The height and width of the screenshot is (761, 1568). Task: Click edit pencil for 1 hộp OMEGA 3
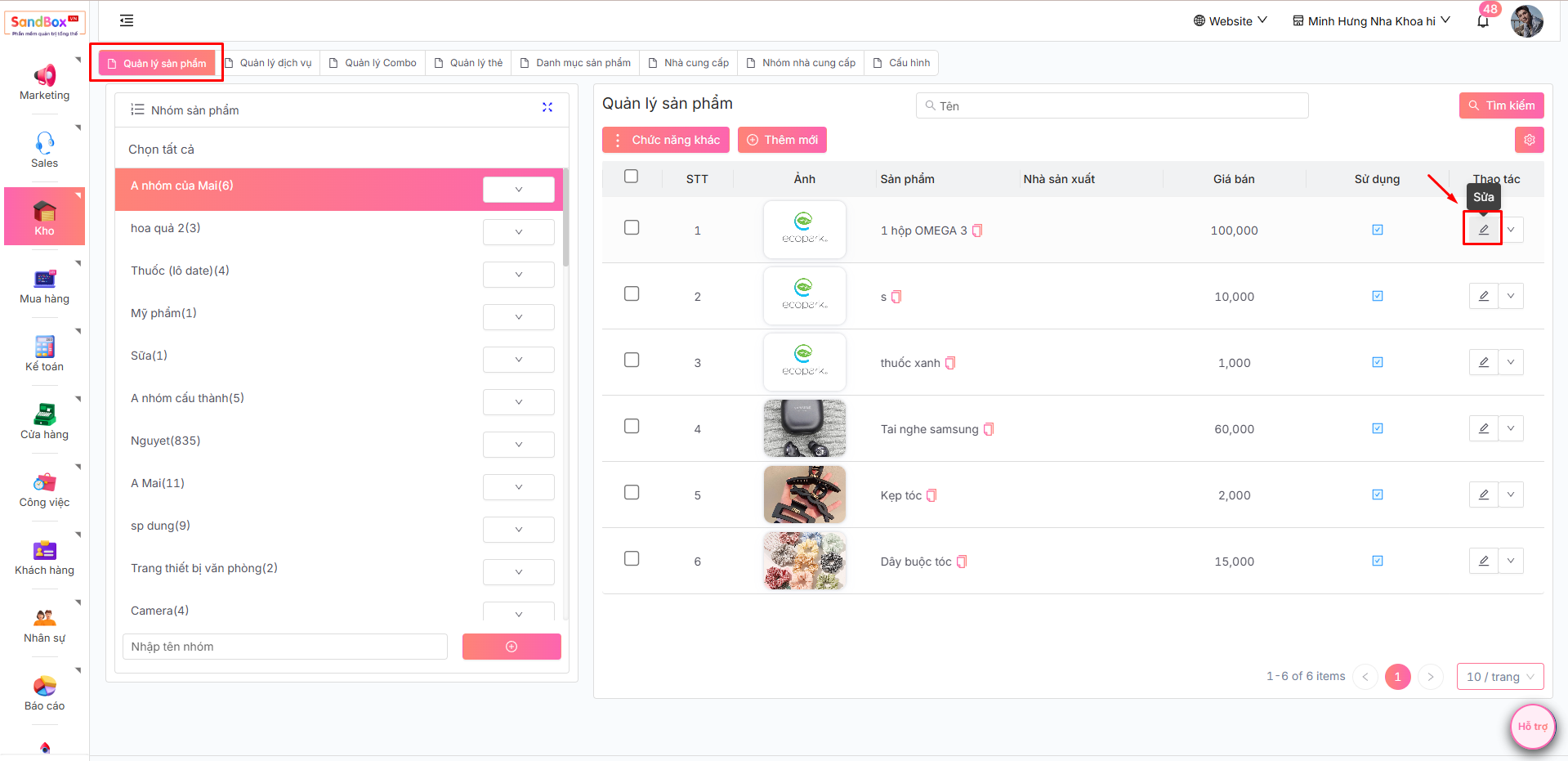pyautogui.click(x=1483, y=230)
